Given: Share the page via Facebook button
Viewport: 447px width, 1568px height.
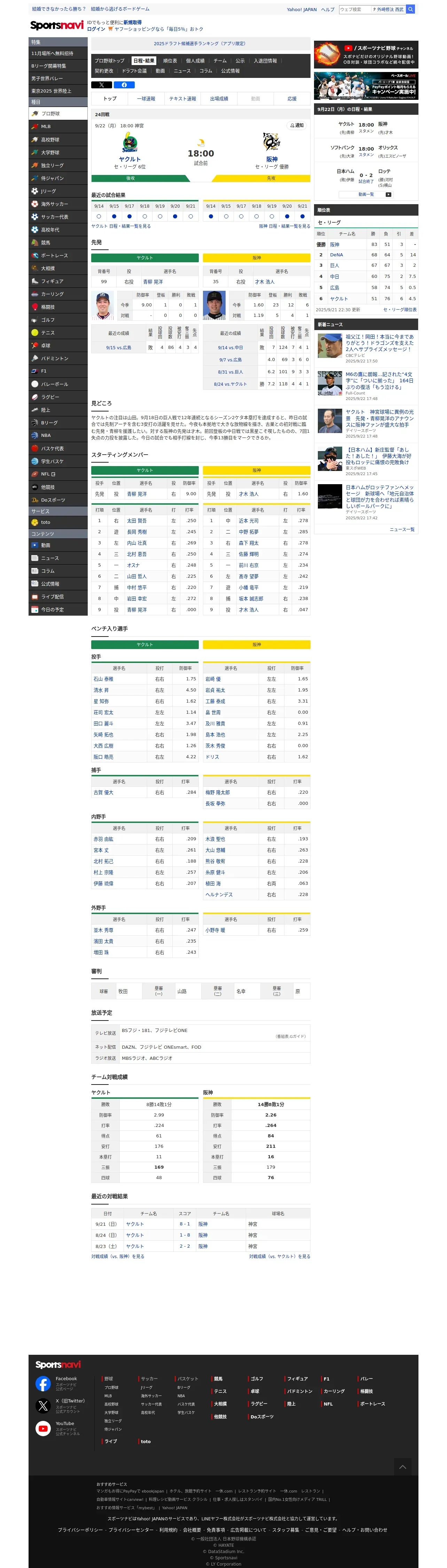Looking at the screenshot, I should [x=124, y=85].
